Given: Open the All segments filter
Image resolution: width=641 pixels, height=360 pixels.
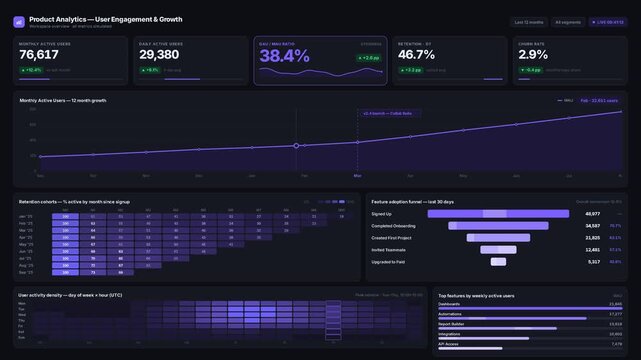Looking at the screenshot, I should [568, 22].
